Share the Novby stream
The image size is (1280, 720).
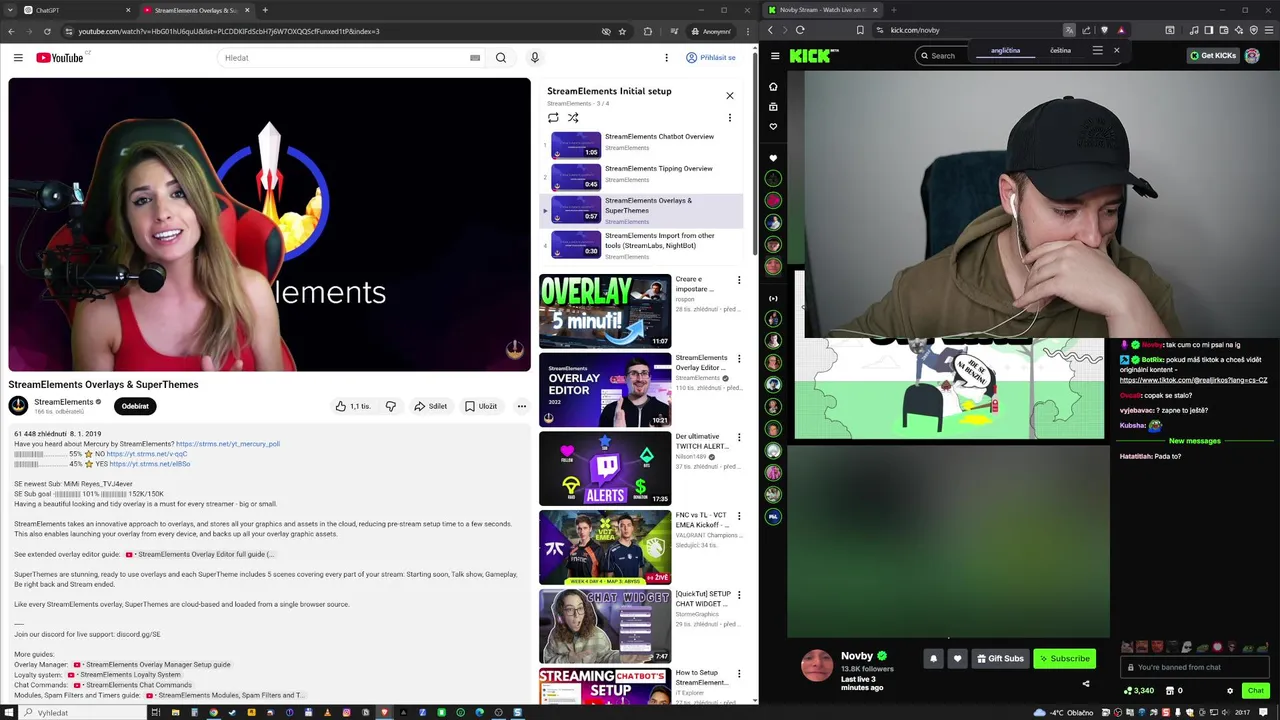coord(1086,684)
